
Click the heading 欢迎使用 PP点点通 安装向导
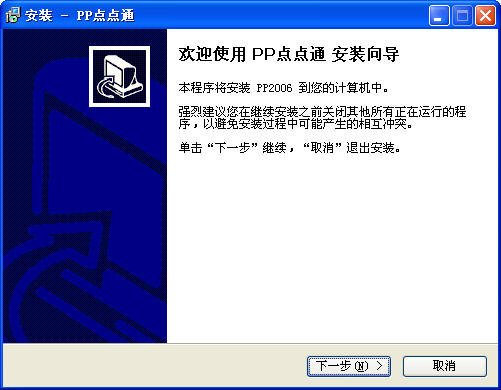pyautogui.click(x=289, y=54)
